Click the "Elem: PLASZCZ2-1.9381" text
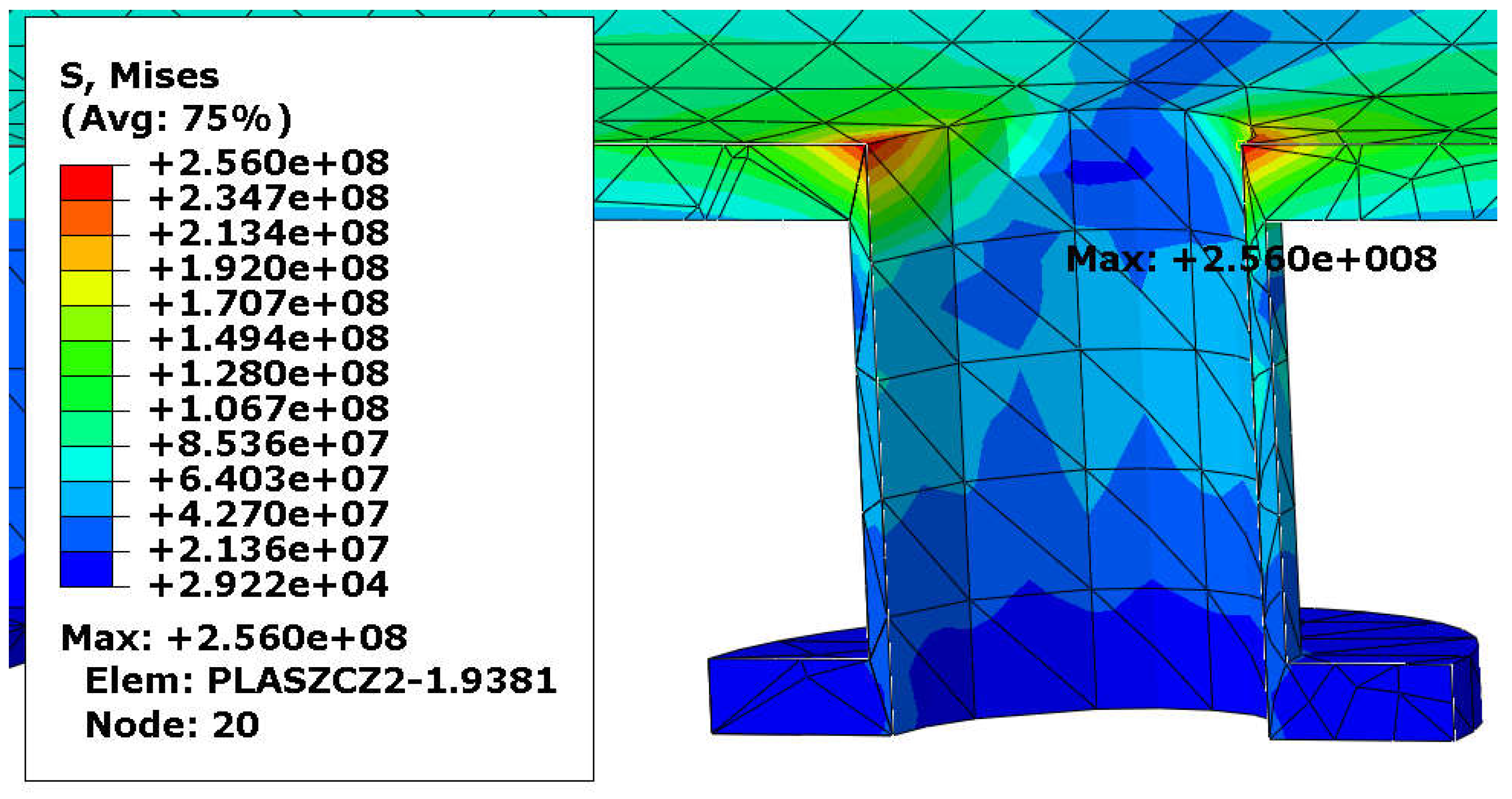This screenshot has width=1512, height=799. pyautogui.click(x=321, y=681)
